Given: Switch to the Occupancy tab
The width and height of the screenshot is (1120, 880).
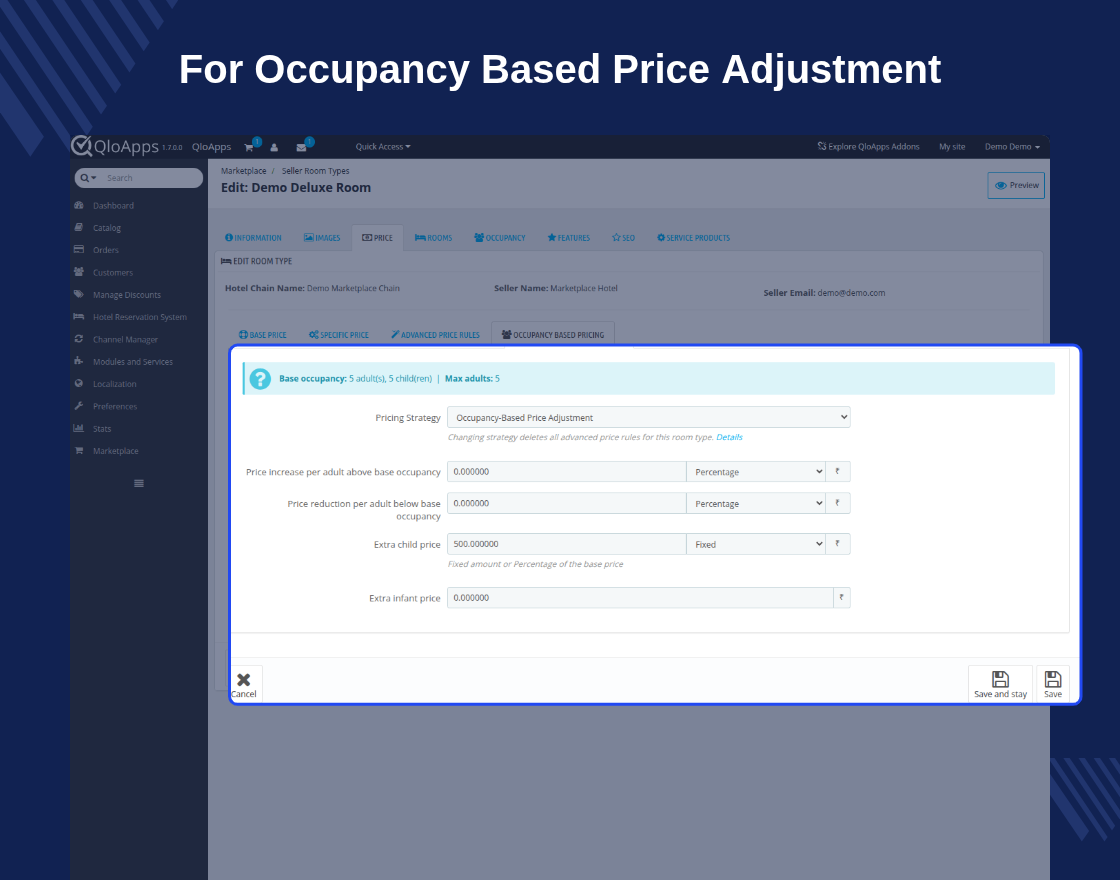Looking at the screenshot, I should coord(499,238).
